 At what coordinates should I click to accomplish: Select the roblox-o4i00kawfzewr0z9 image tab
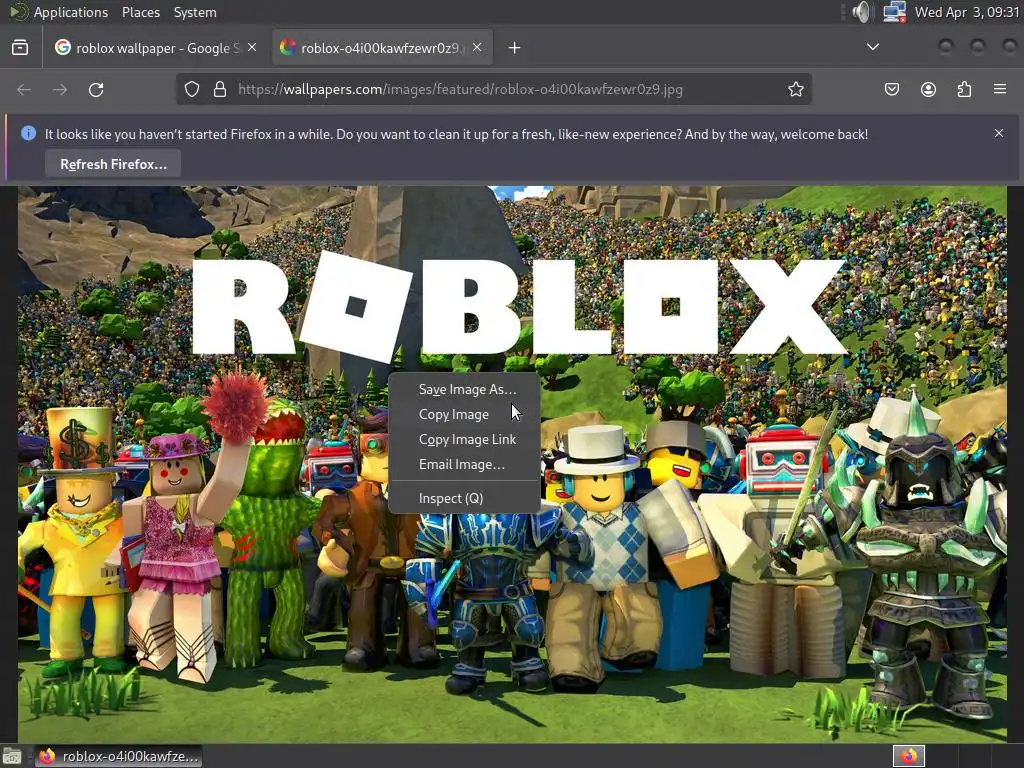383,48
